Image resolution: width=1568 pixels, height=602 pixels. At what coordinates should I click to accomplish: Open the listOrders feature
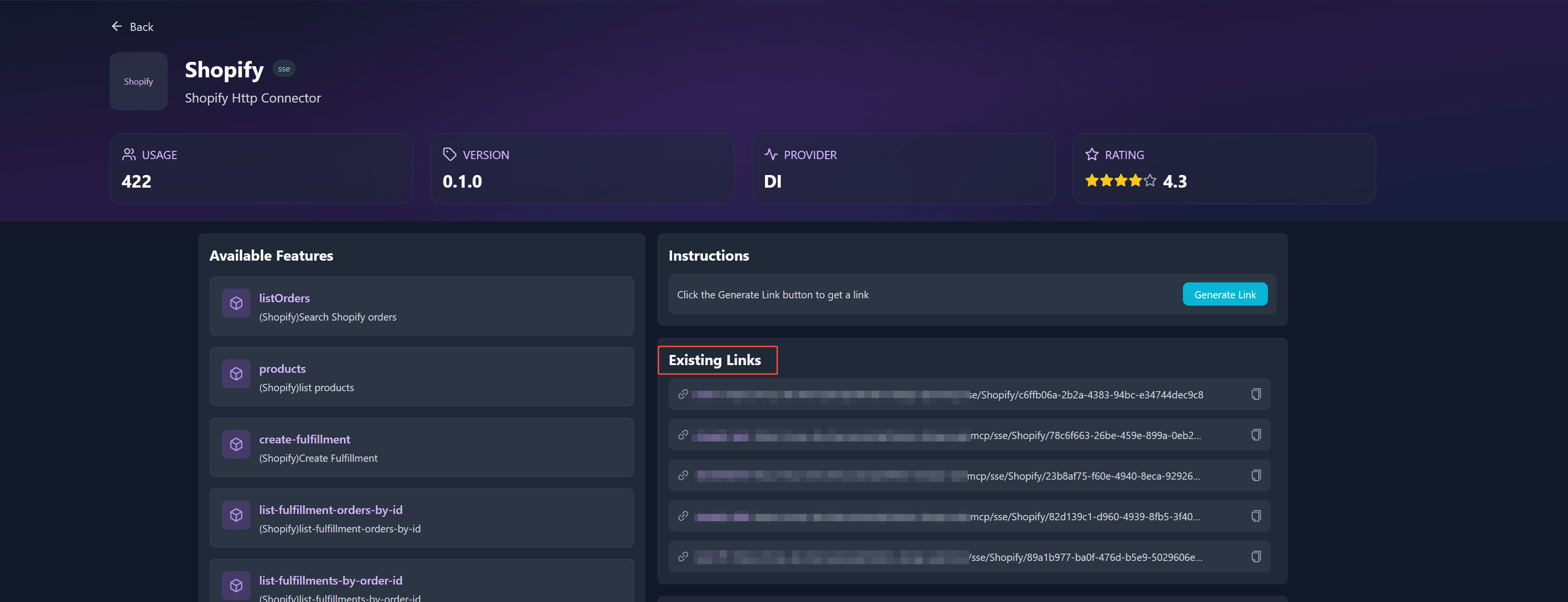tap(422, 307)
